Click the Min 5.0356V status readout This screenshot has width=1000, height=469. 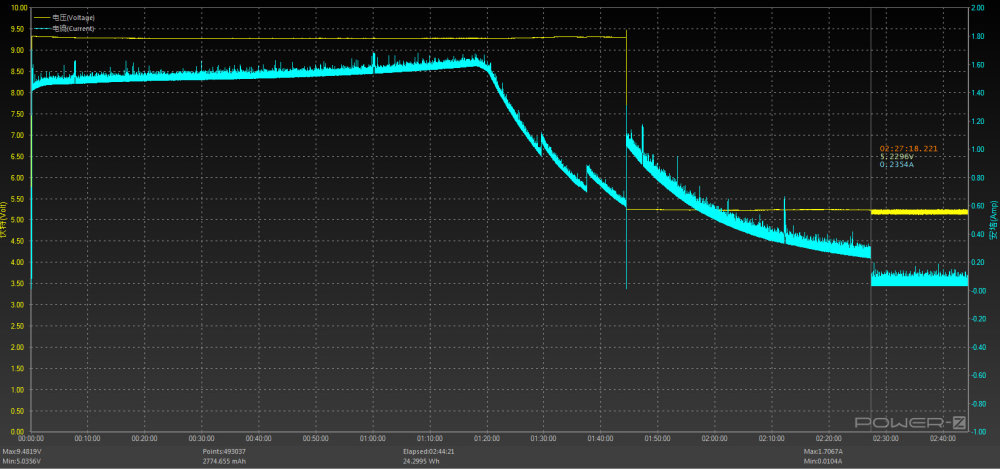point(22,462)
